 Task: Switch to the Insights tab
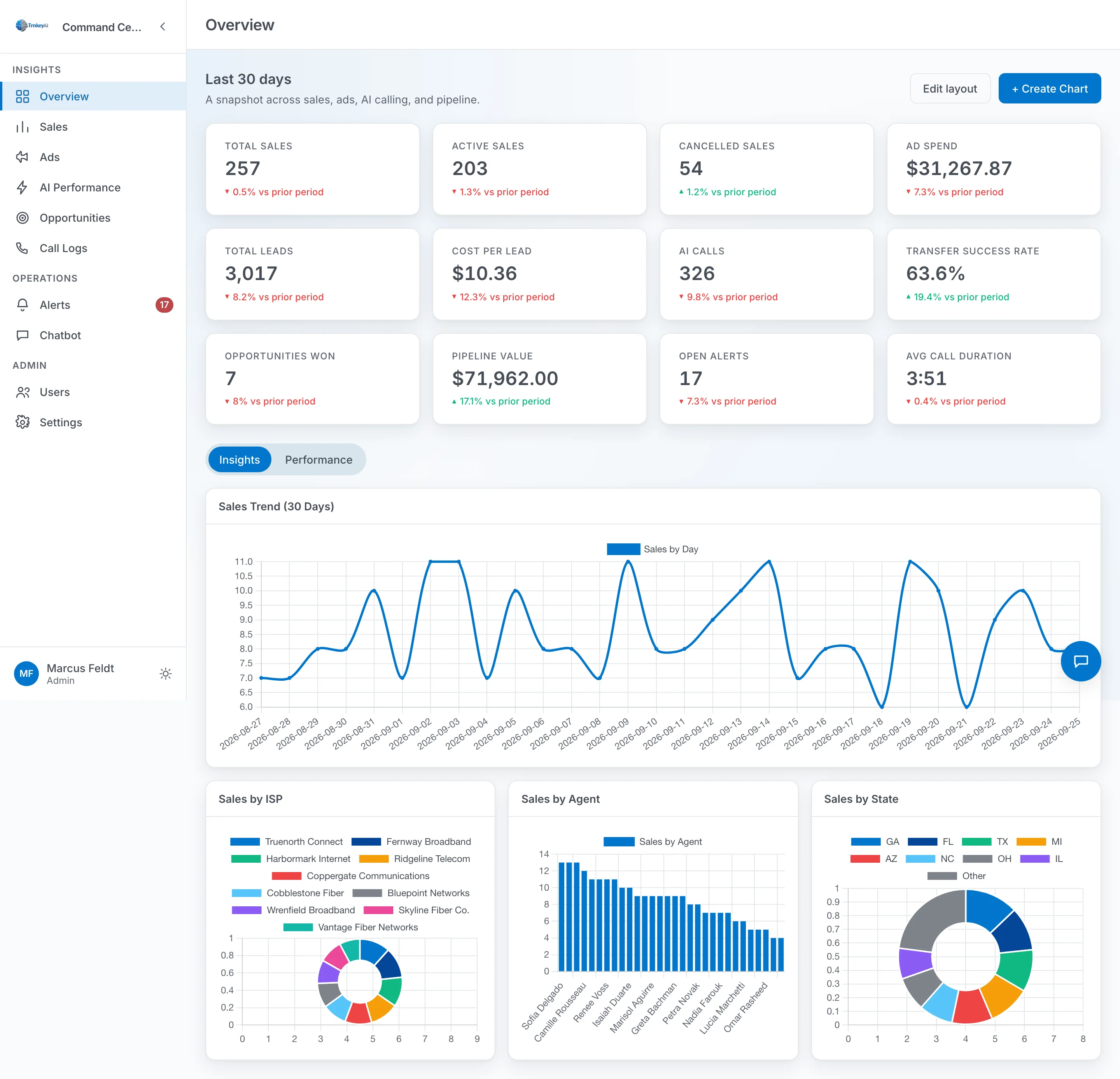(x=240, y=460)
